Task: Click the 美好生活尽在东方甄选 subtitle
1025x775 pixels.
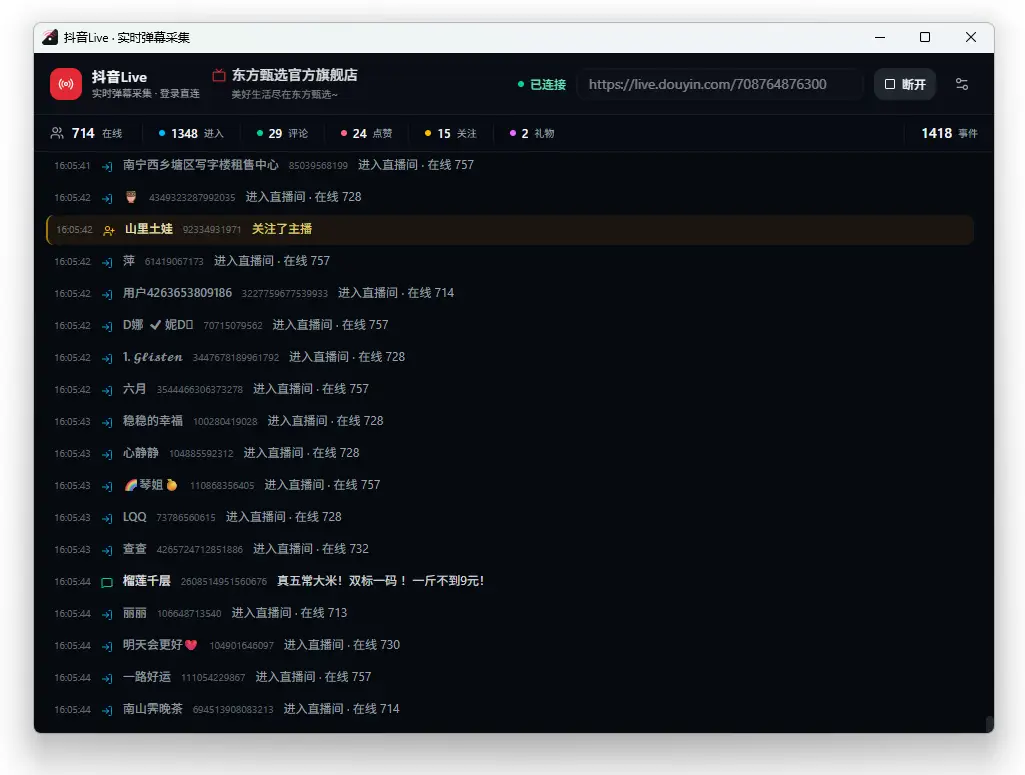Action: [x=284, y=95]
